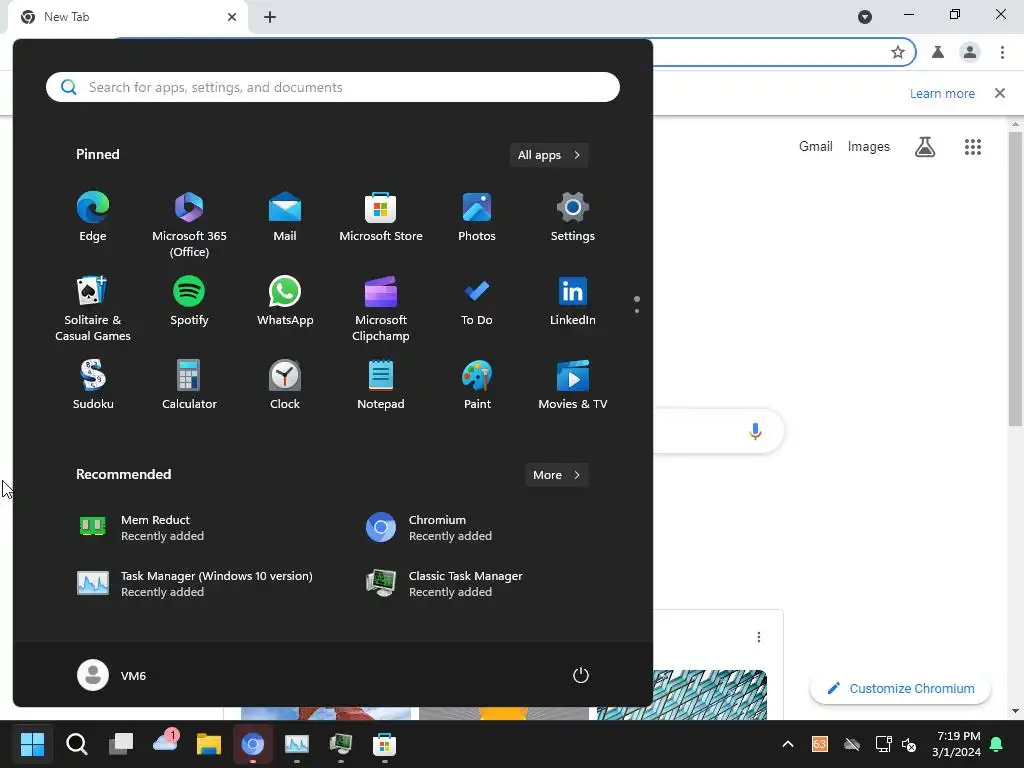1024x768 pixels.
Task: Launch Calculator
Action: (189, 385)
